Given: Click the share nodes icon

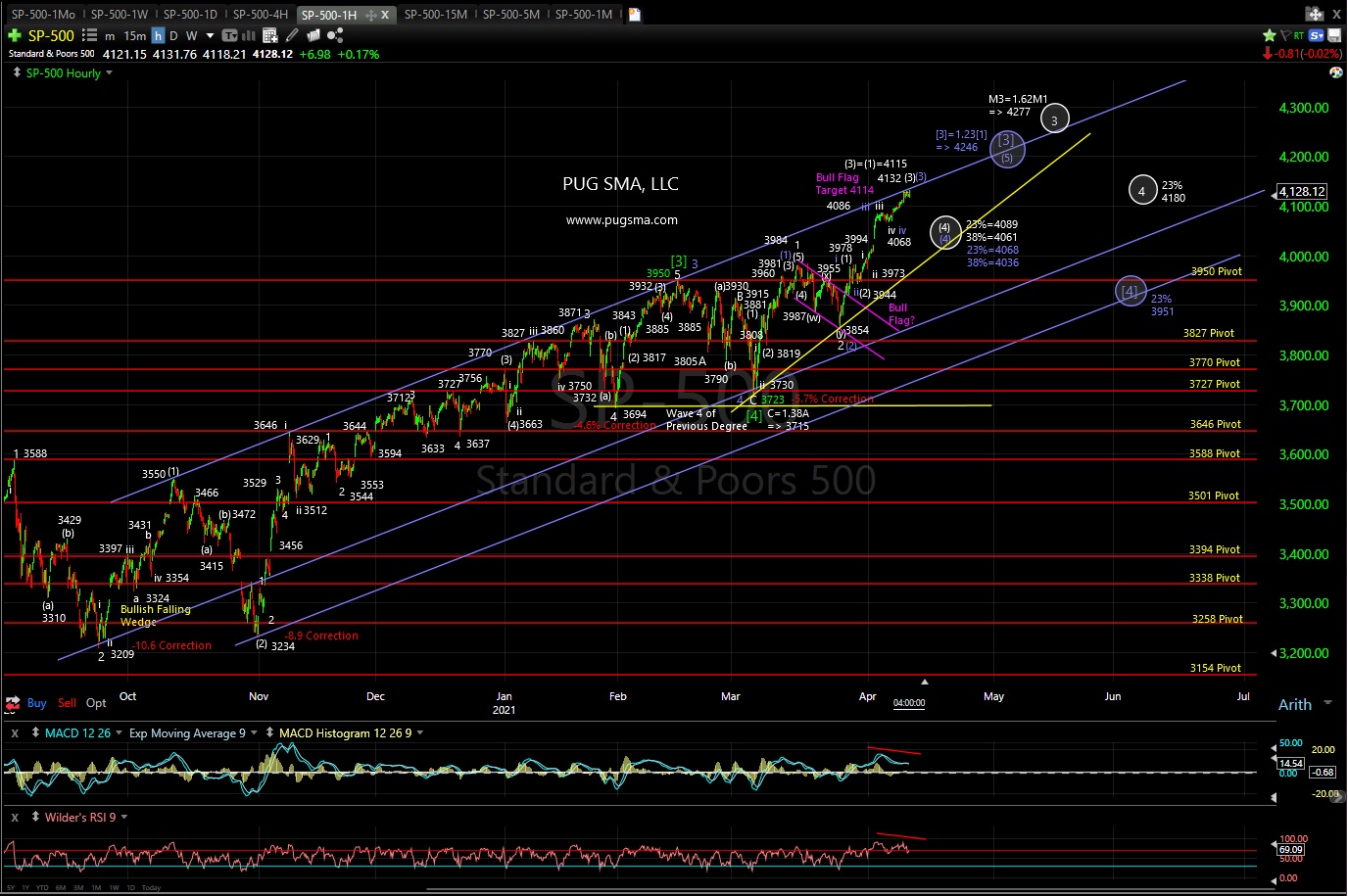Looking at the screenshot, I should pyautogui.click(x=336, y=35).
